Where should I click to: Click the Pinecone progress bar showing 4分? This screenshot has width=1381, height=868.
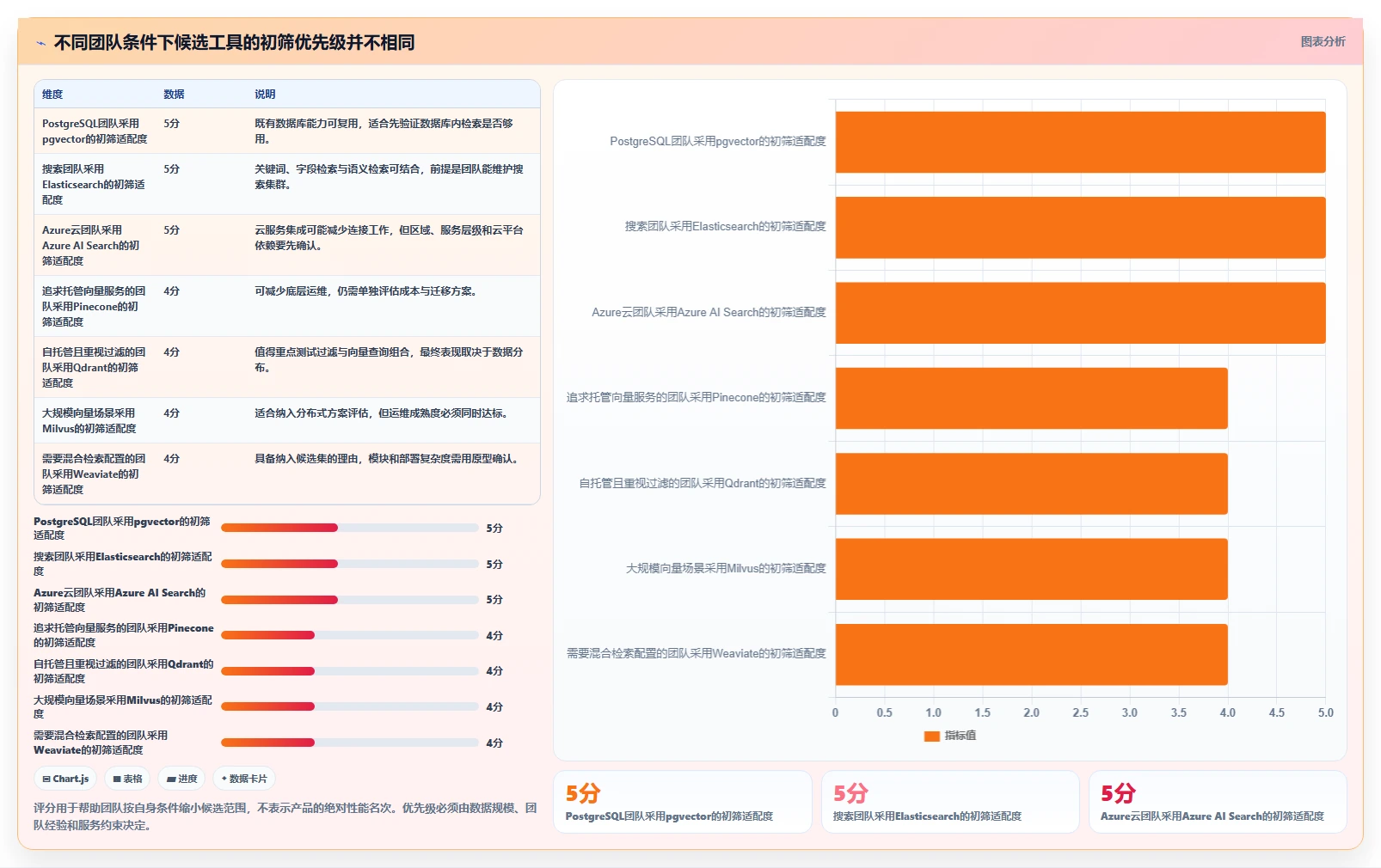tap(349, 635)
